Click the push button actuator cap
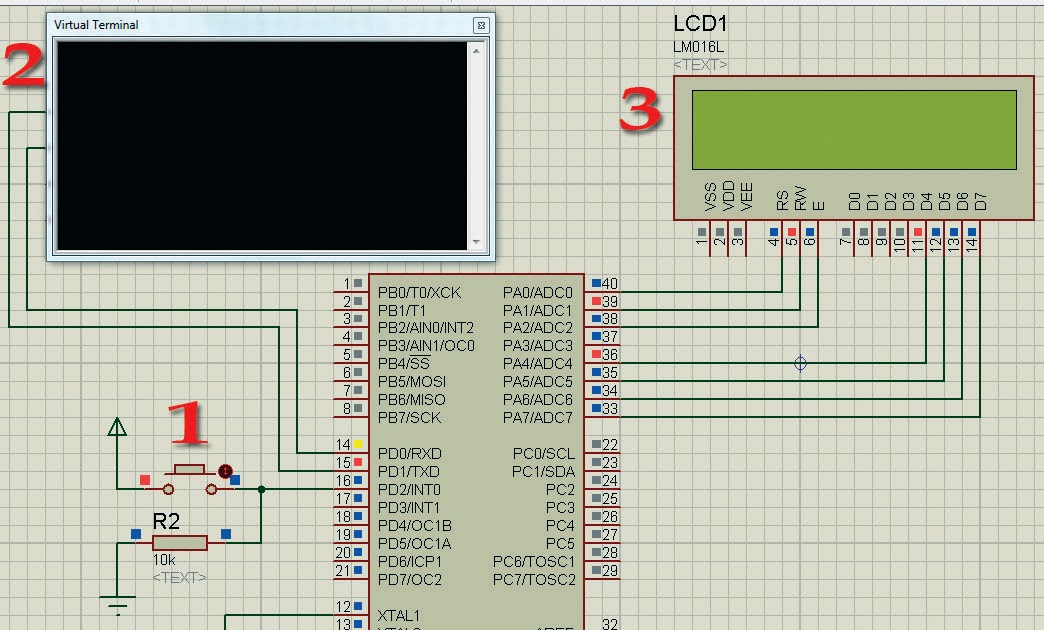Image resolution: width=1044 pixels, height=630 pixels. pos(189,470)
